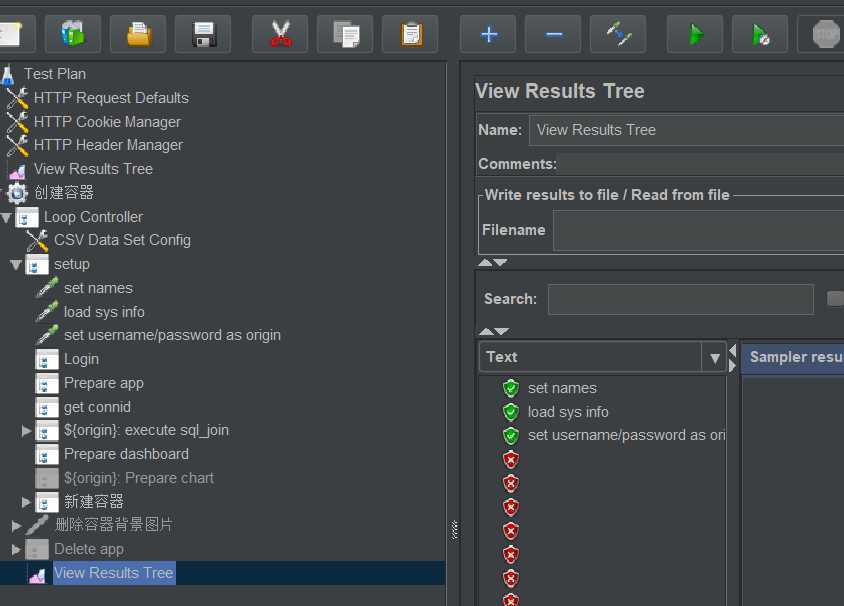Screen dimensions: 844x606
Task: Select Prepare app controller
Action: (104, 383)
